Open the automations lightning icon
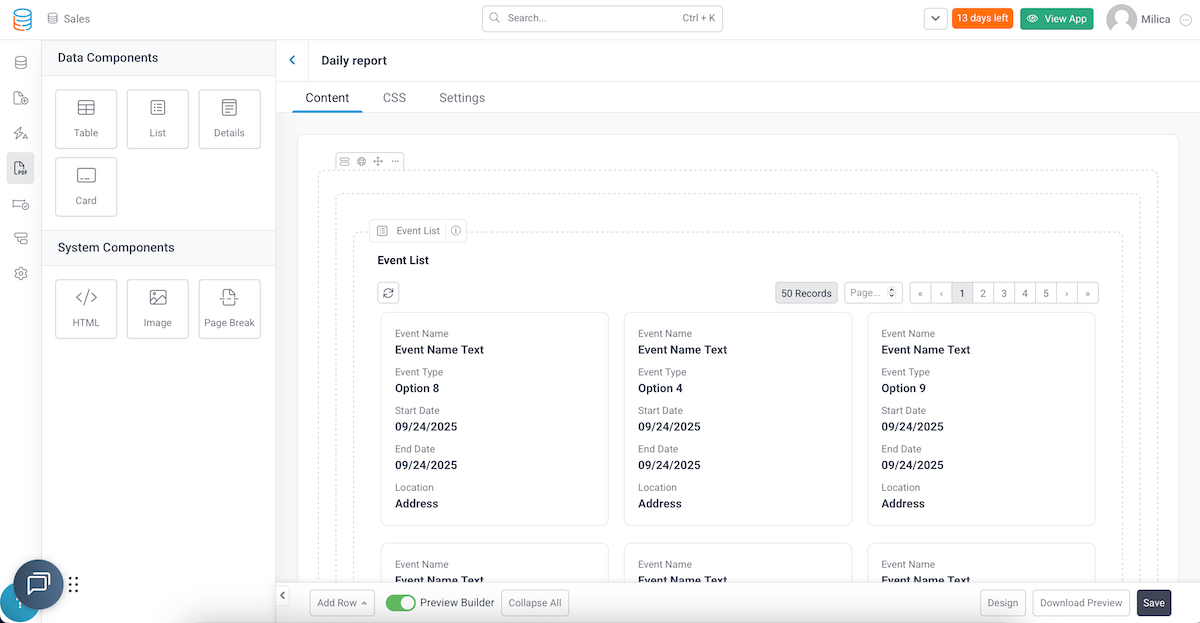 coord(20,132)
